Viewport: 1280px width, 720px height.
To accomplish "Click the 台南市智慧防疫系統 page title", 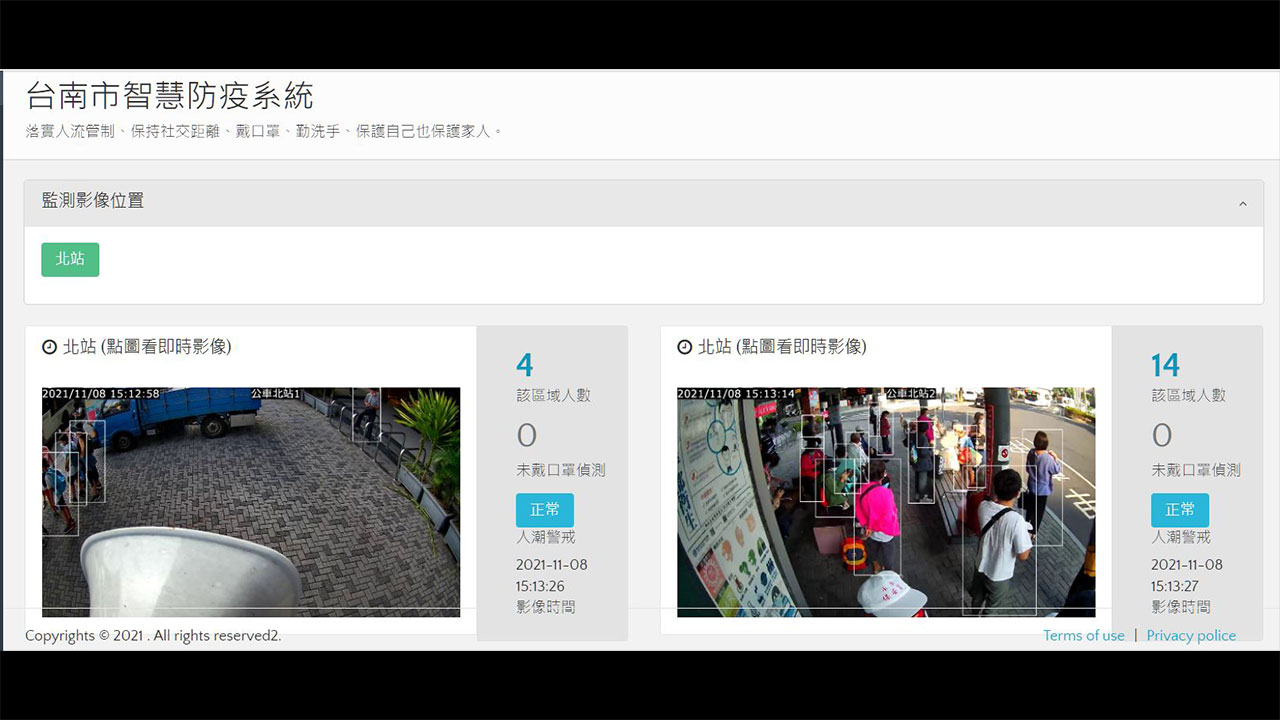I will tap(170, 96).
